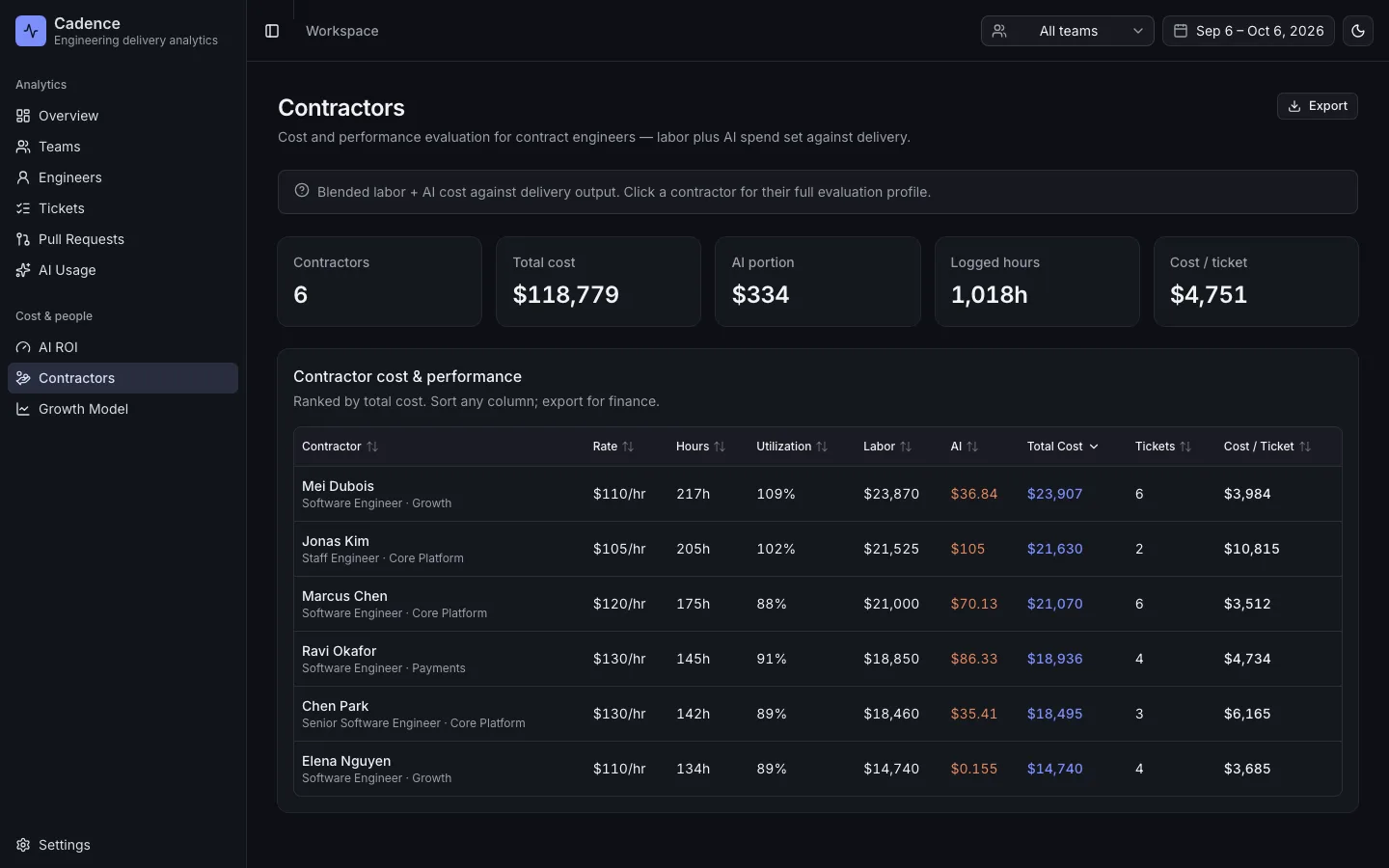Open the AI Usage page
The height and width of the screenshot is (868, 1389).
pyautogui.click(x=123, y=270)
